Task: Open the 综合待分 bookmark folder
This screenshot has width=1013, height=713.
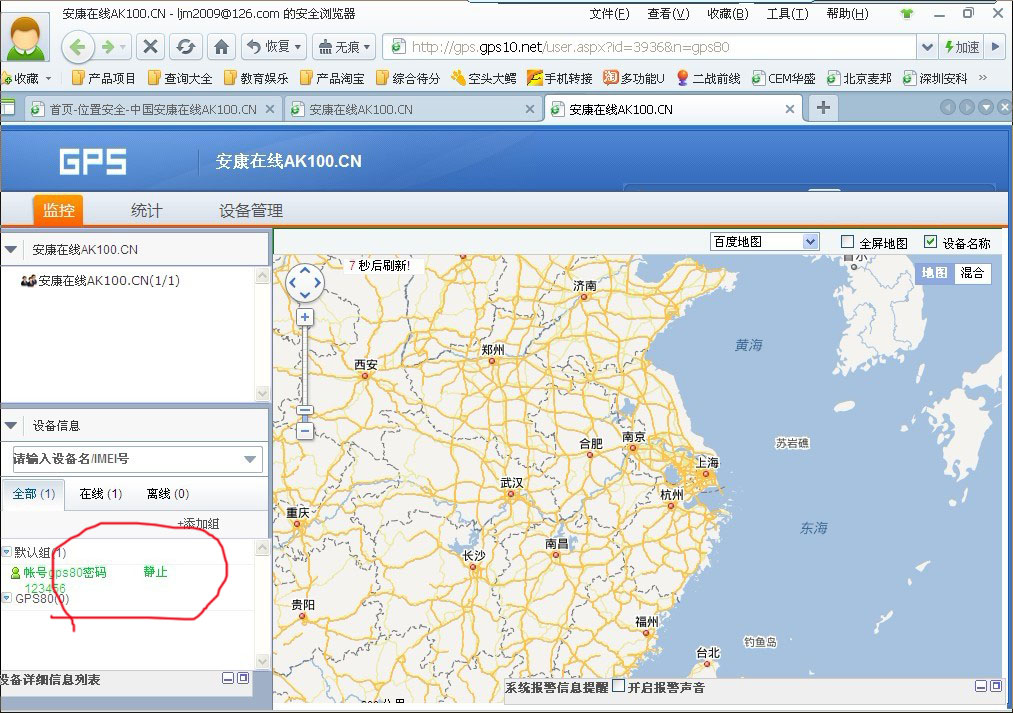Action: 408,78
